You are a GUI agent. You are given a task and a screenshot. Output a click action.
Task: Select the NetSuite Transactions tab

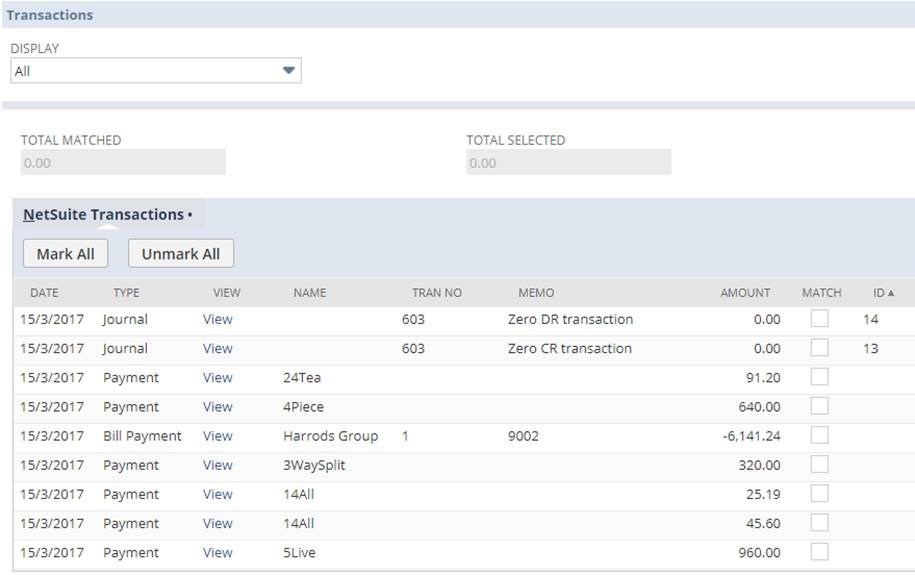(x=104, y=215)
